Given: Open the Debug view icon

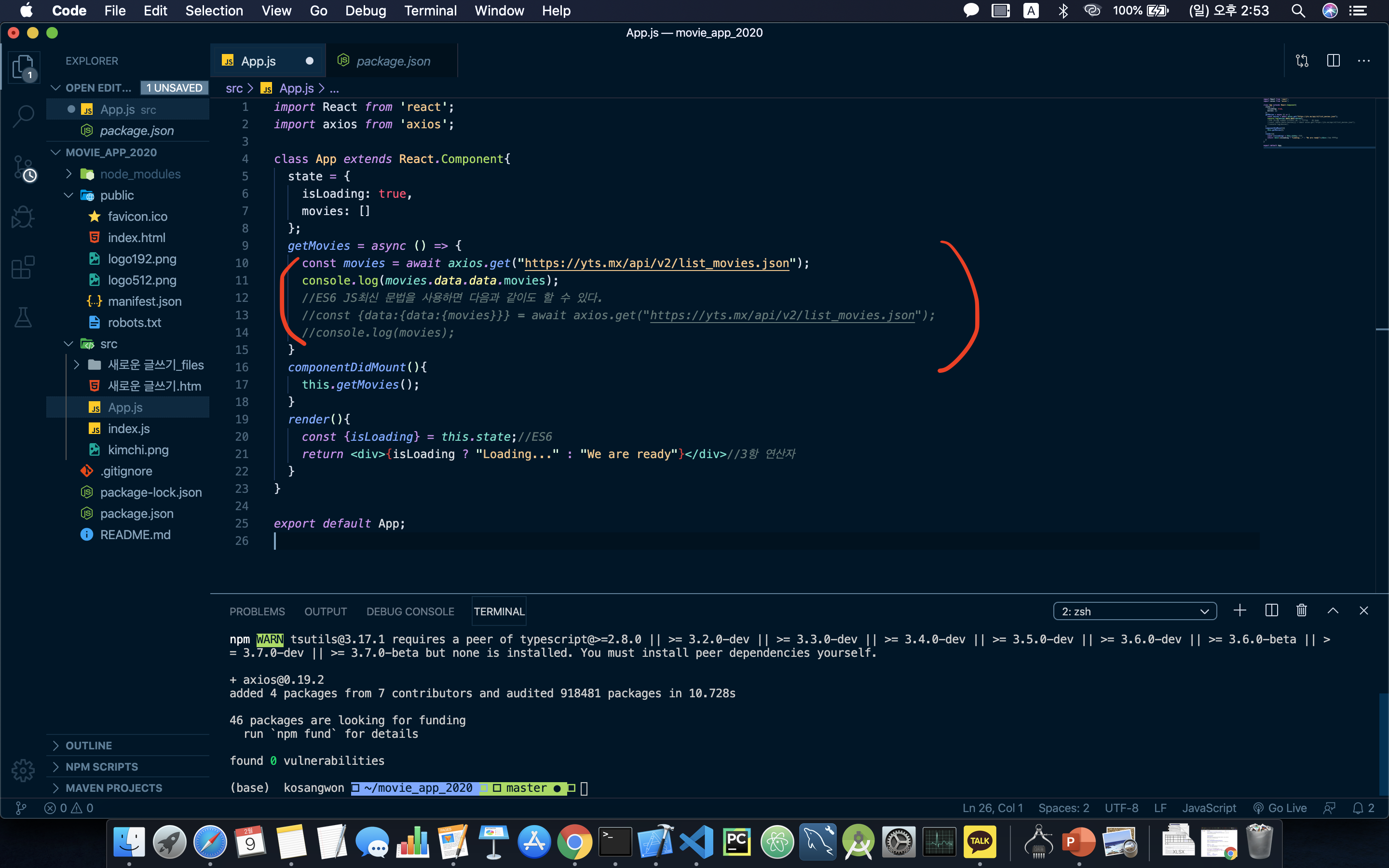Looking at the screenshot, I should click(23, 217).
